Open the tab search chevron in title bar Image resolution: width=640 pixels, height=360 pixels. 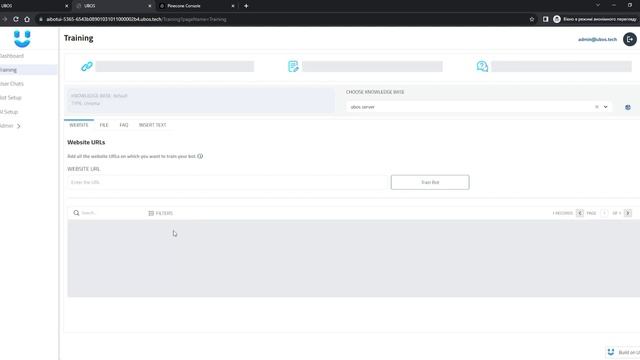click(x=598, y=5)
